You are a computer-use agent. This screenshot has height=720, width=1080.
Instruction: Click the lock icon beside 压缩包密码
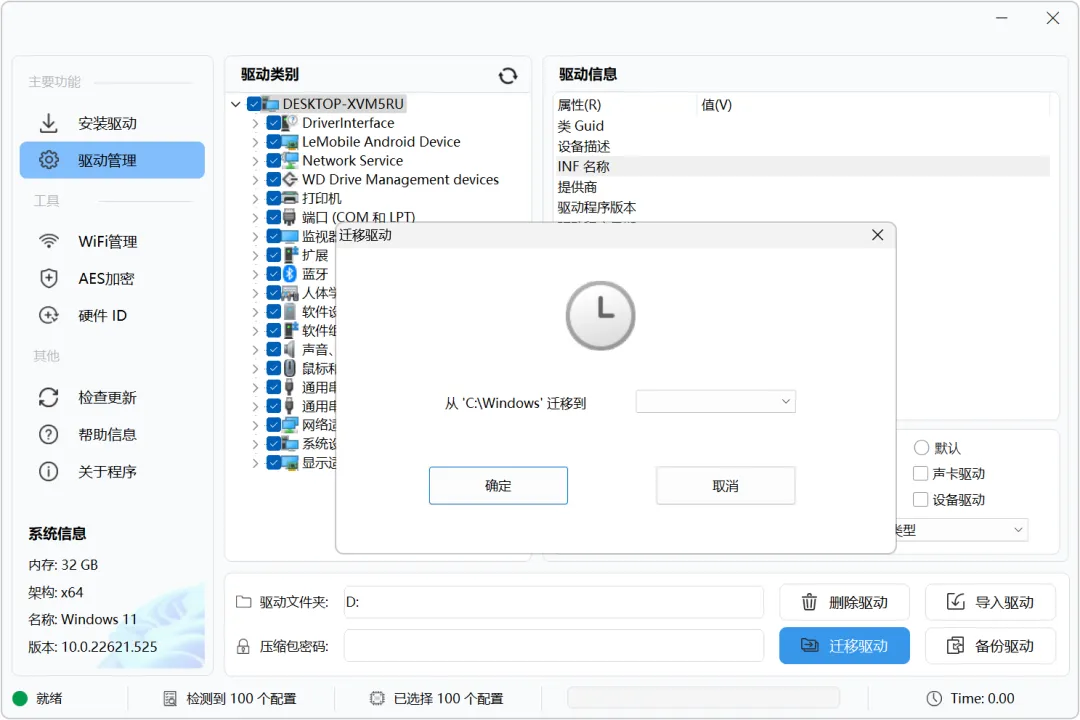[x=243, y=646]
